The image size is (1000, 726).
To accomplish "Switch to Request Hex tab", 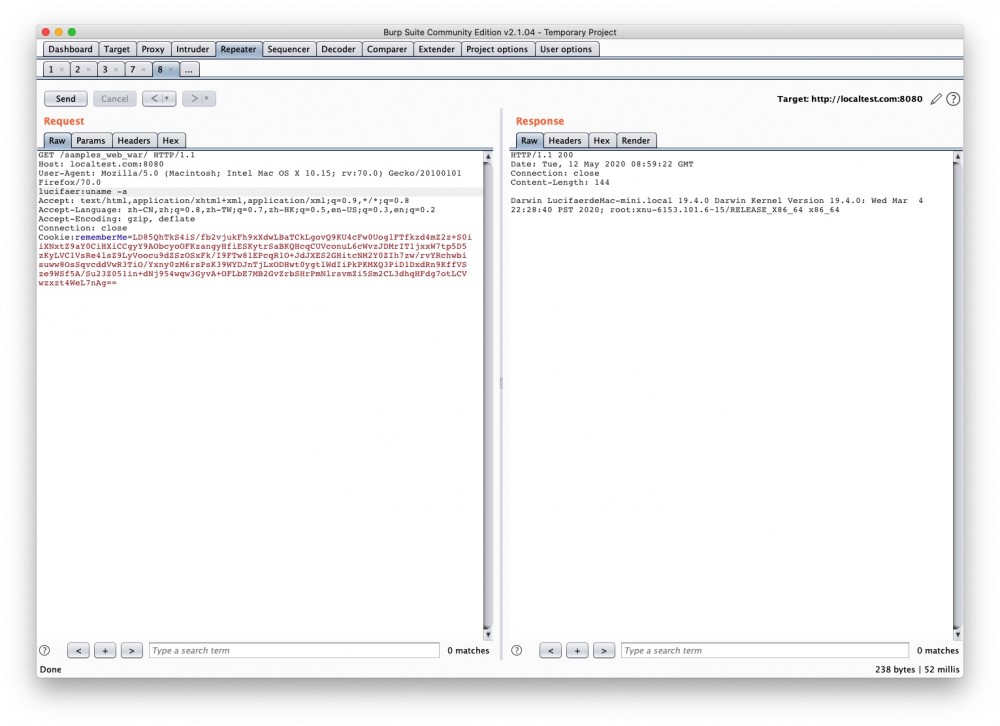I will 170,140.
